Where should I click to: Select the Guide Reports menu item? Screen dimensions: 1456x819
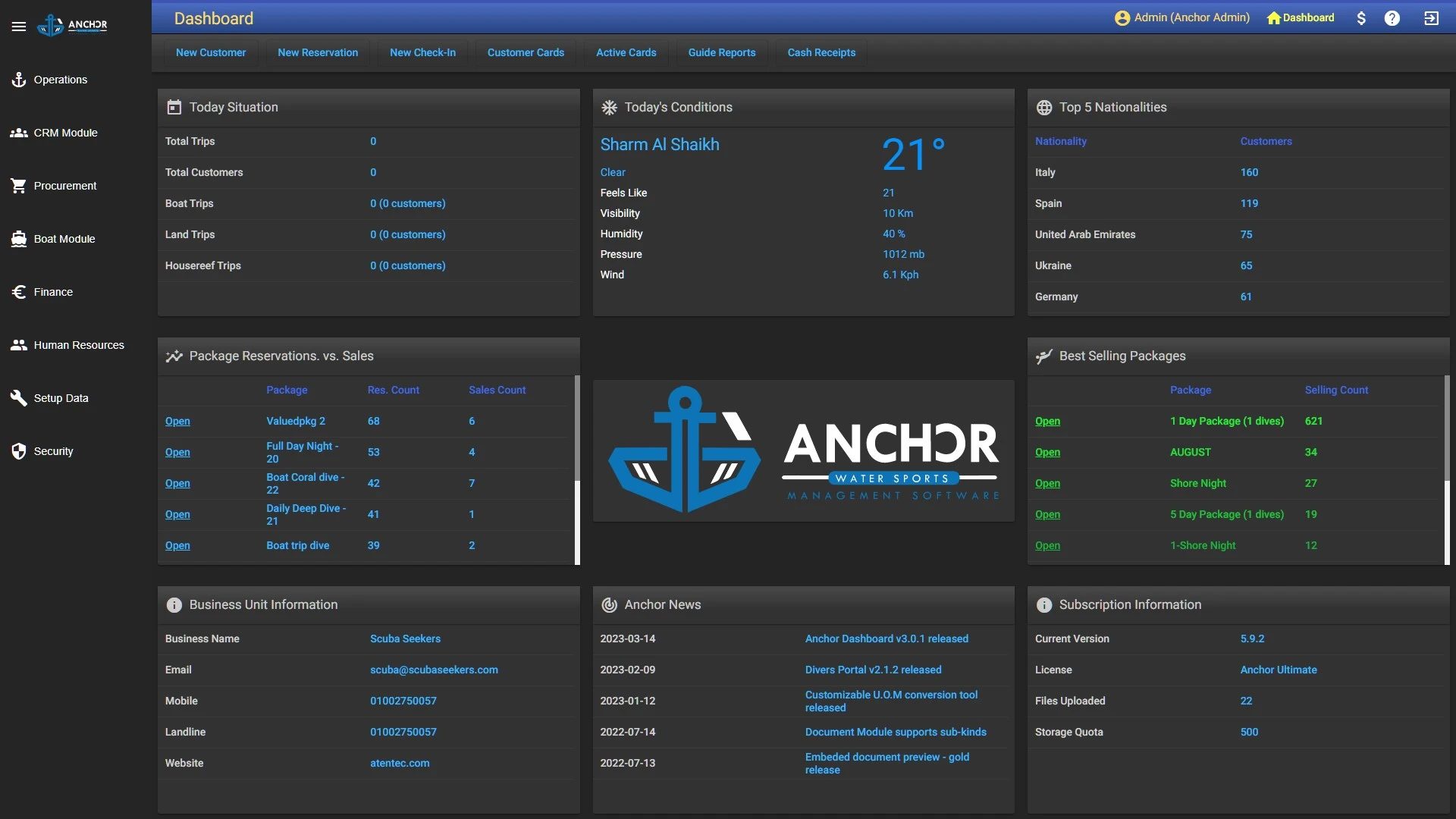coord(721,52)
